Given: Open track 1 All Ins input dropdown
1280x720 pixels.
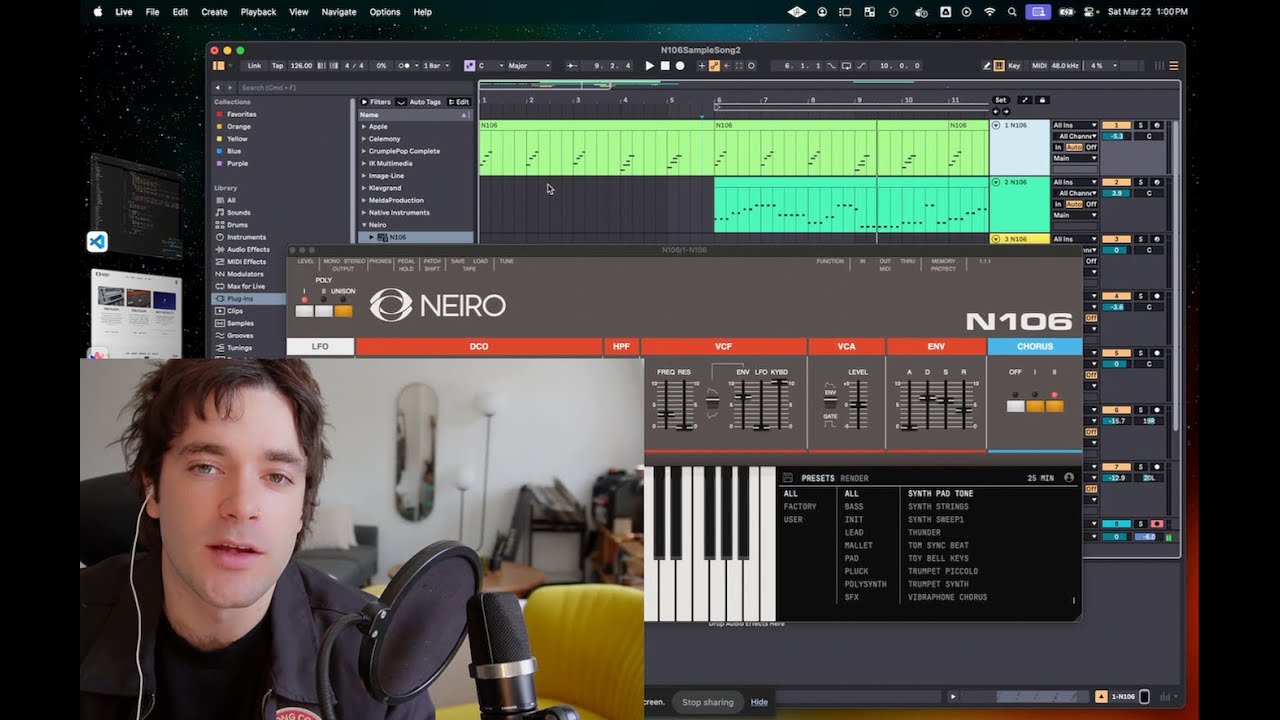Looking at the screenshot, I should click(x=1075, y=125).
